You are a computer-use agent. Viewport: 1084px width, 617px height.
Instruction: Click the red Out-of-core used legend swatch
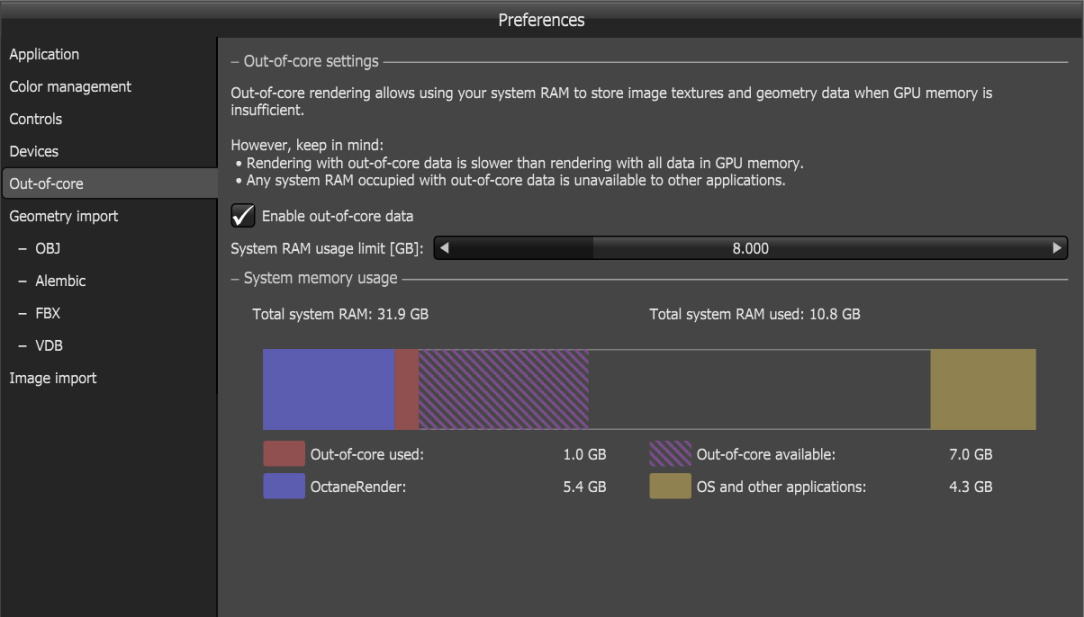(x=284, y=454)
